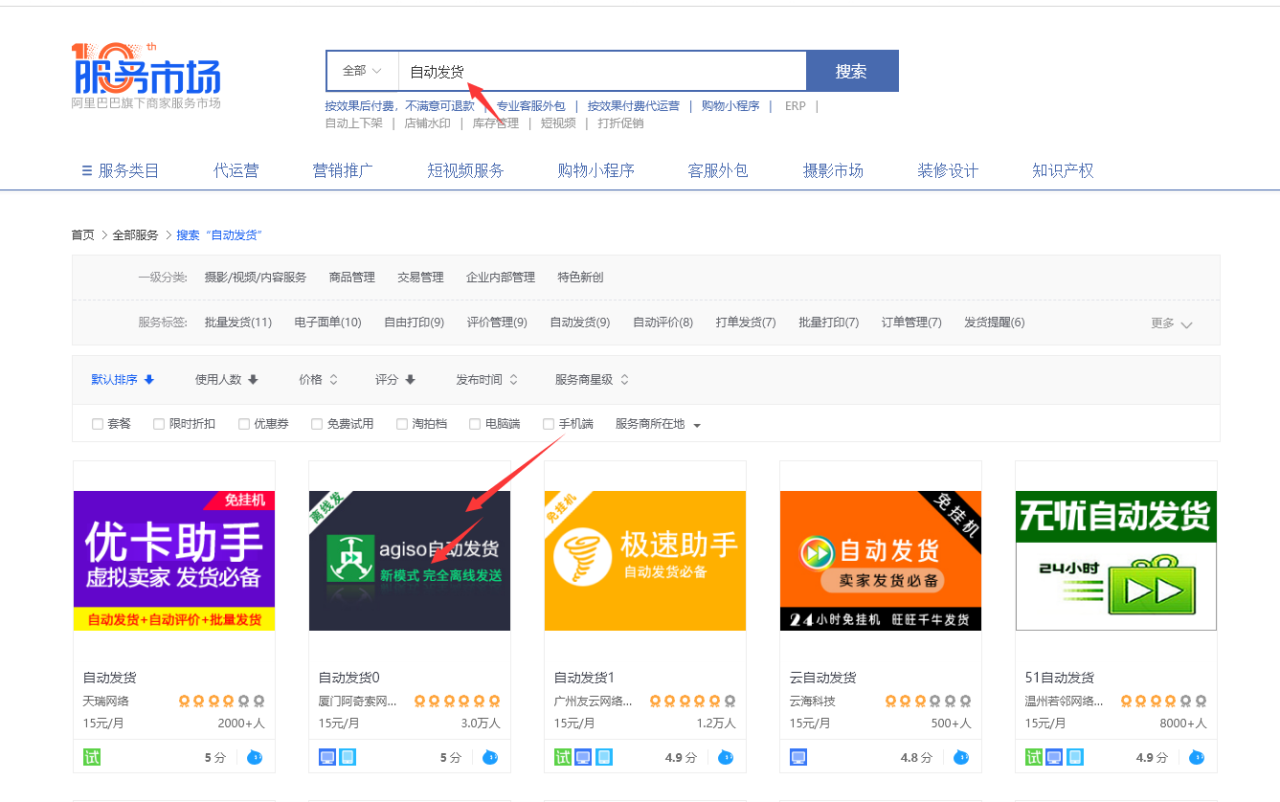Click the blue chat icon on 自动发货1 card

(x=726, y=757)
